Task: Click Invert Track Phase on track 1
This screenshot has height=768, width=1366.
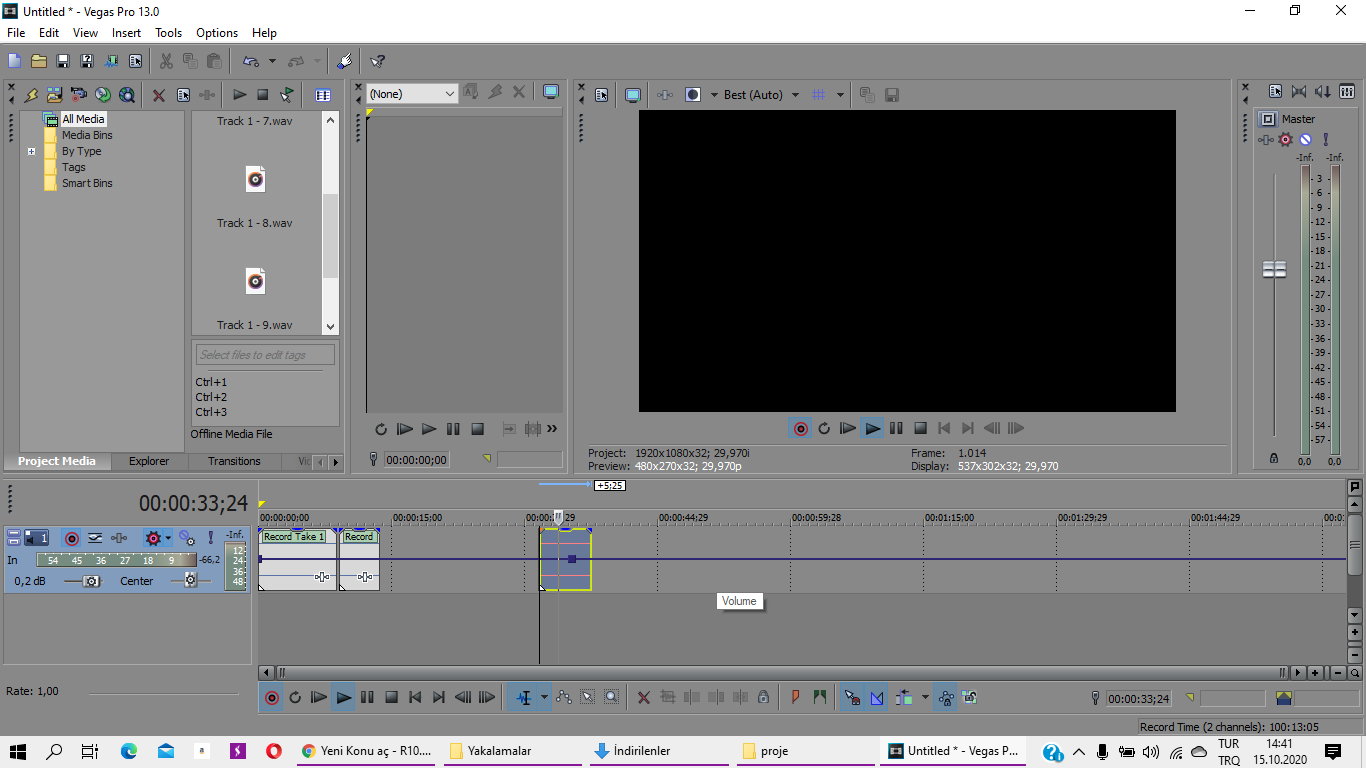Action: (x=95, y=538)
